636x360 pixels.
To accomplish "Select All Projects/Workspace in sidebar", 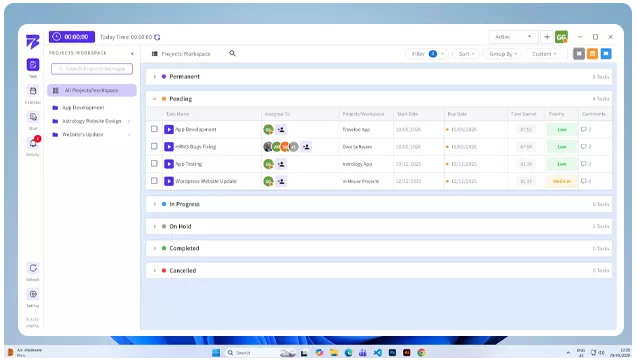I will (x=92, y=90).
